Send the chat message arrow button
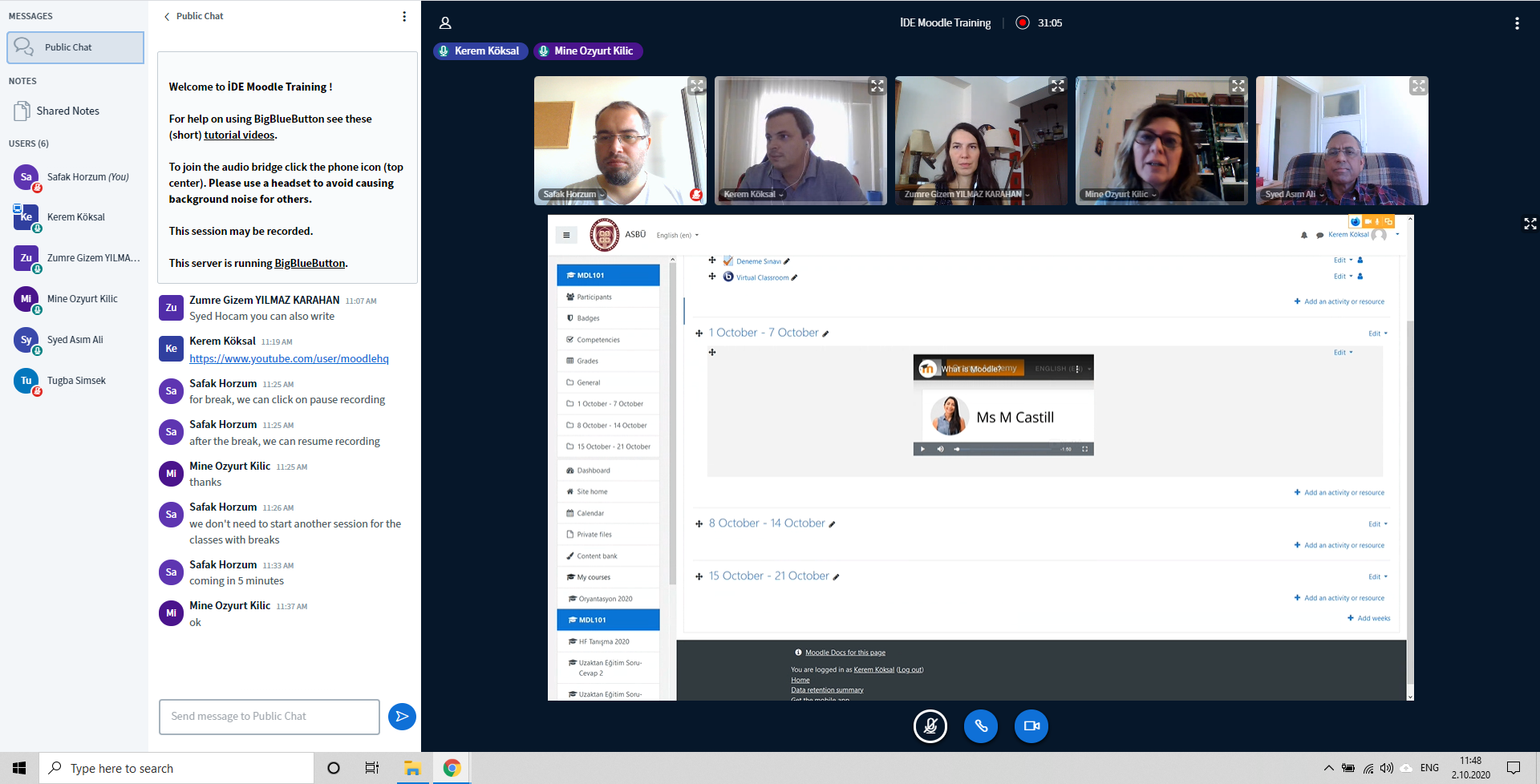Screen dimensions: 1540x784 (x=402, y=716)
